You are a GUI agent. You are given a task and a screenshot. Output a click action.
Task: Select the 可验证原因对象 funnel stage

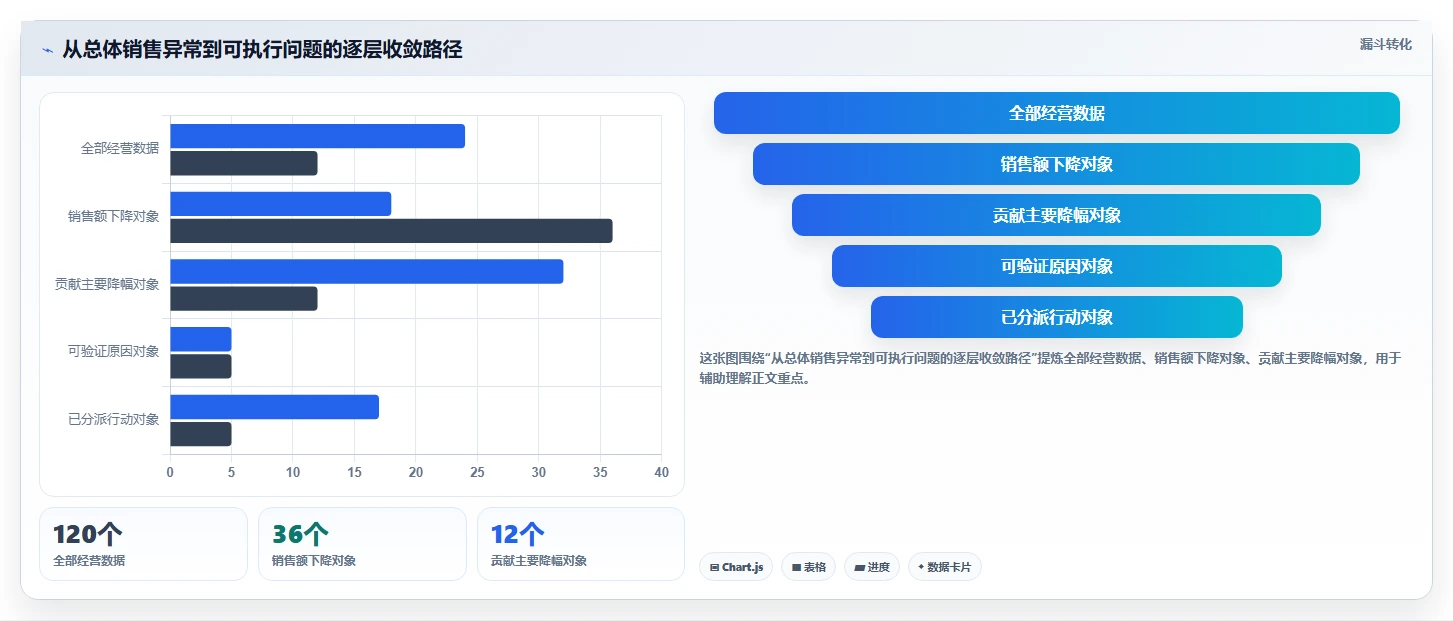click(x=1056, y=266)
